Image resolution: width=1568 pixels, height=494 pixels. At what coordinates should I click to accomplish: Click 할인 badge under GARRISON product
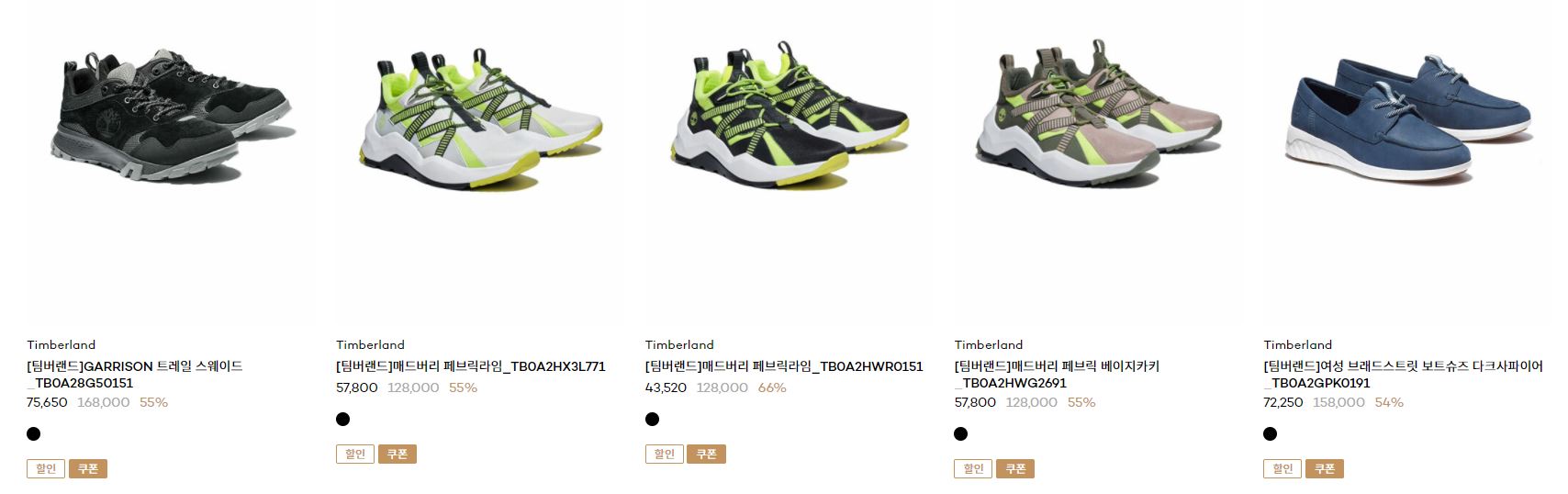tap(46, 468)
